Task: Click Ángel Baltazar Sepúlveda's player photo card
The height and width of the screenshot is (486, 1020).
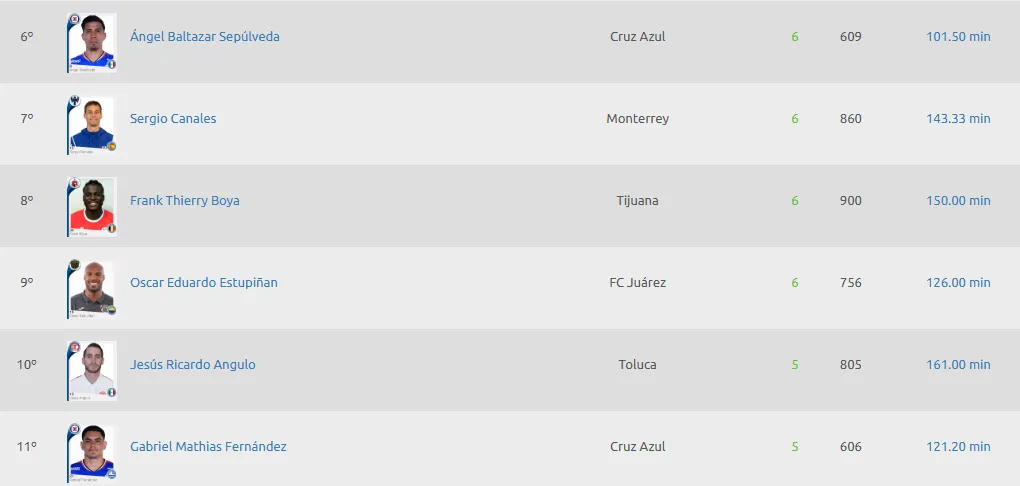Action: [x=92, y=42]
